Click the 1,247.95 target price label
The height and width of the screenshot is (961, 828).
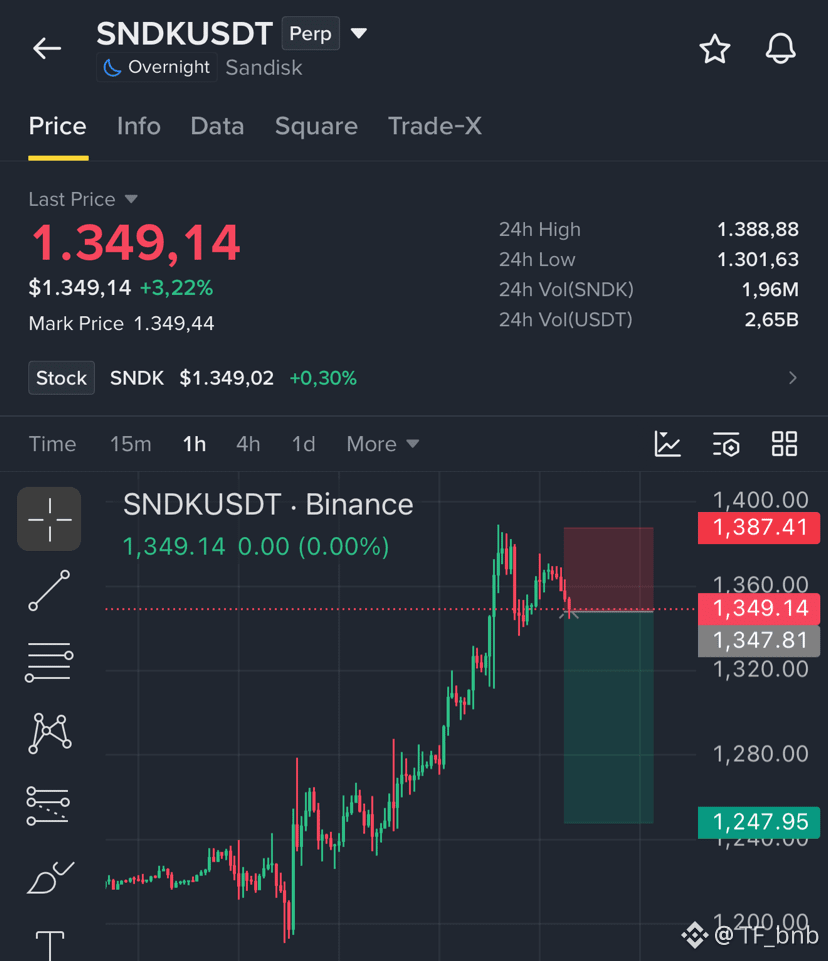point(759,822)
